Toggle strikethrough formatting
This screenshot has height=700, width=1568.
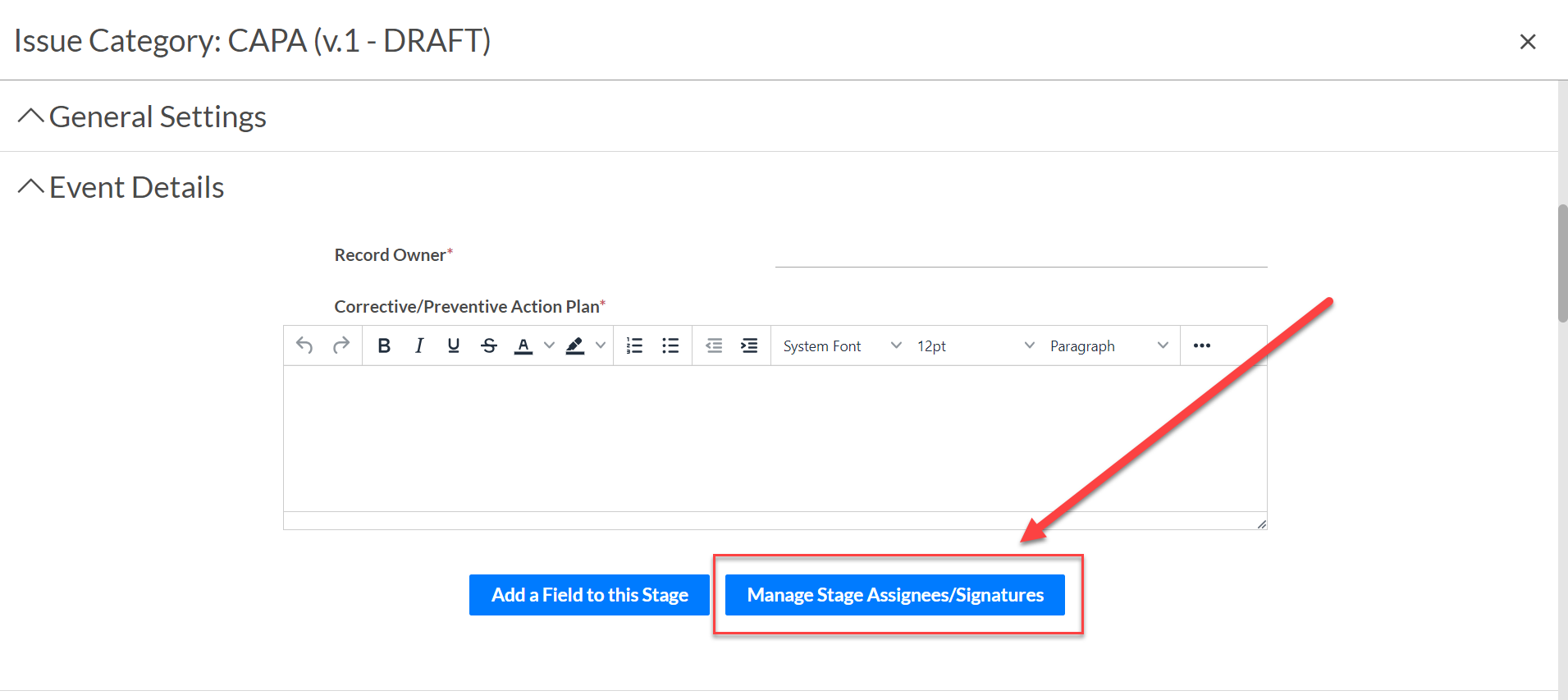[x=489, y=345]
